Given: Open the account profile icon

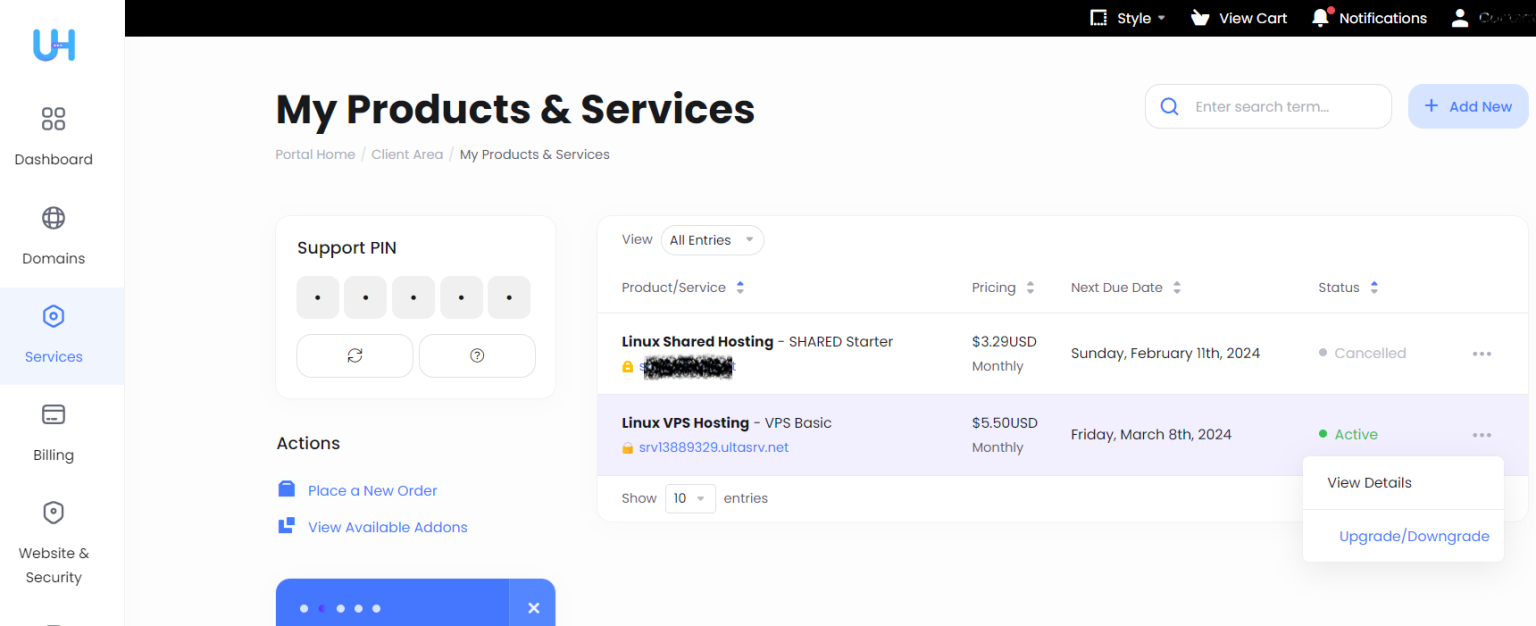Looking at the screenshot, I should 1459,17.
